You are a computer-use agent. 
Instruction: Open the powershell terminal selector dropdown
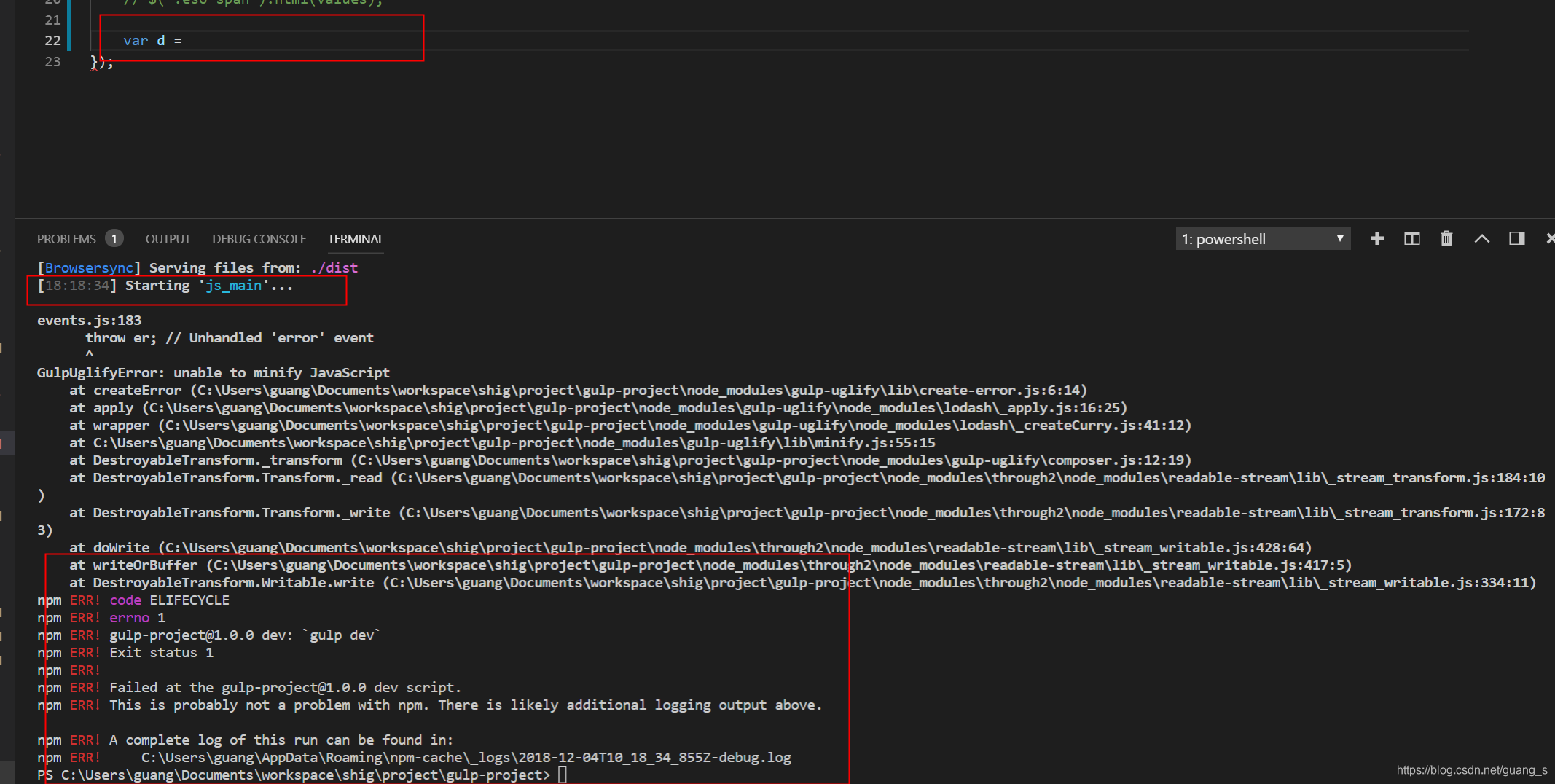[x=1263, y=239]
